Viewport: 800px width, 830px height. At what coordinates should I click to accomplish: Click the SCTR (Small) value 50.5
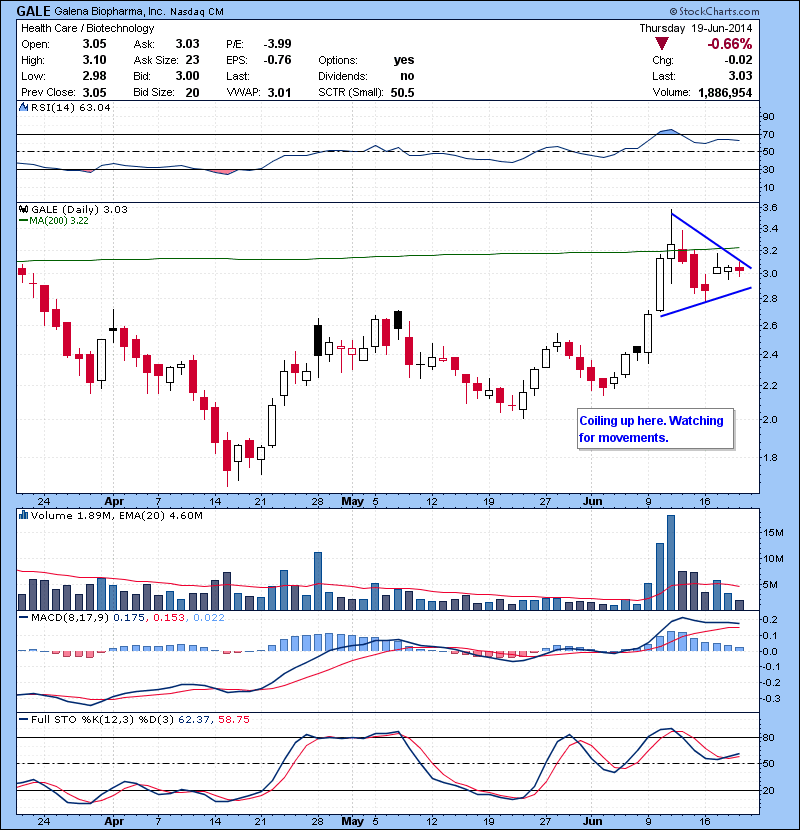coord(402,93)
